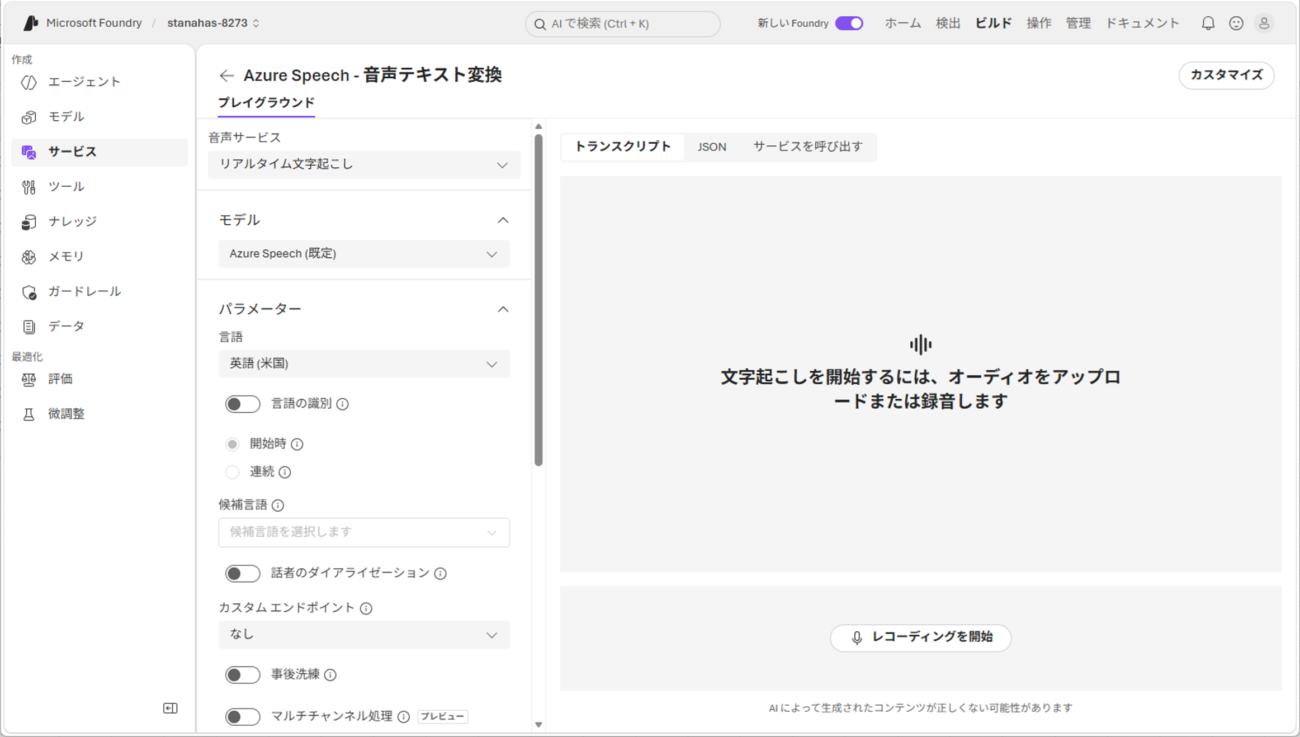Click the データ sidebar icon
The image size is (1300, 737).
pyautogui.click(x=29, y=327)
